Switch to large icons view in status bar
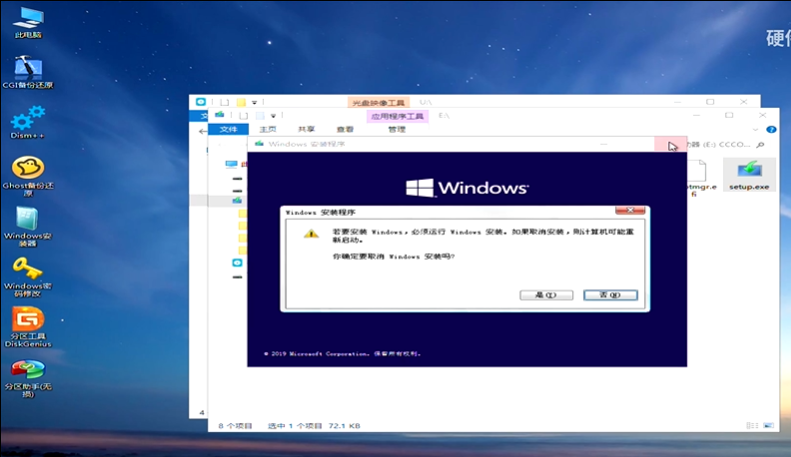Screen dimensions: 791x457 [x=768, y=426]
